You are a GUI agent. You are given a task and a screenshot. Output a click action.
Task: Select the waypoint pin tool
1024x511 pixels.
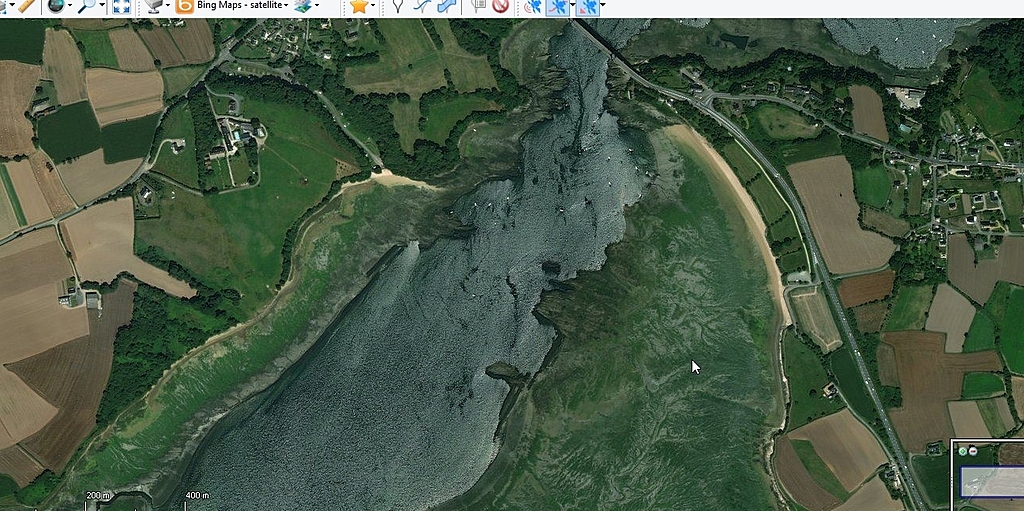point(398,6)
